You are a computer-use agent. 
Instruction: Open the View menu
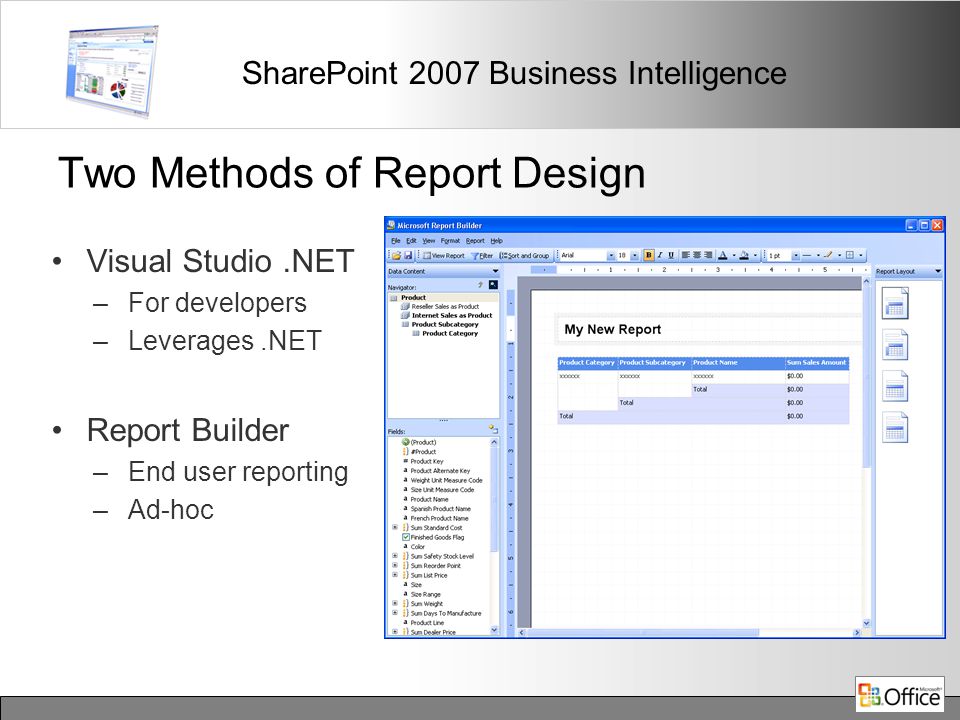pyautogui.click(x=429, y=241)
